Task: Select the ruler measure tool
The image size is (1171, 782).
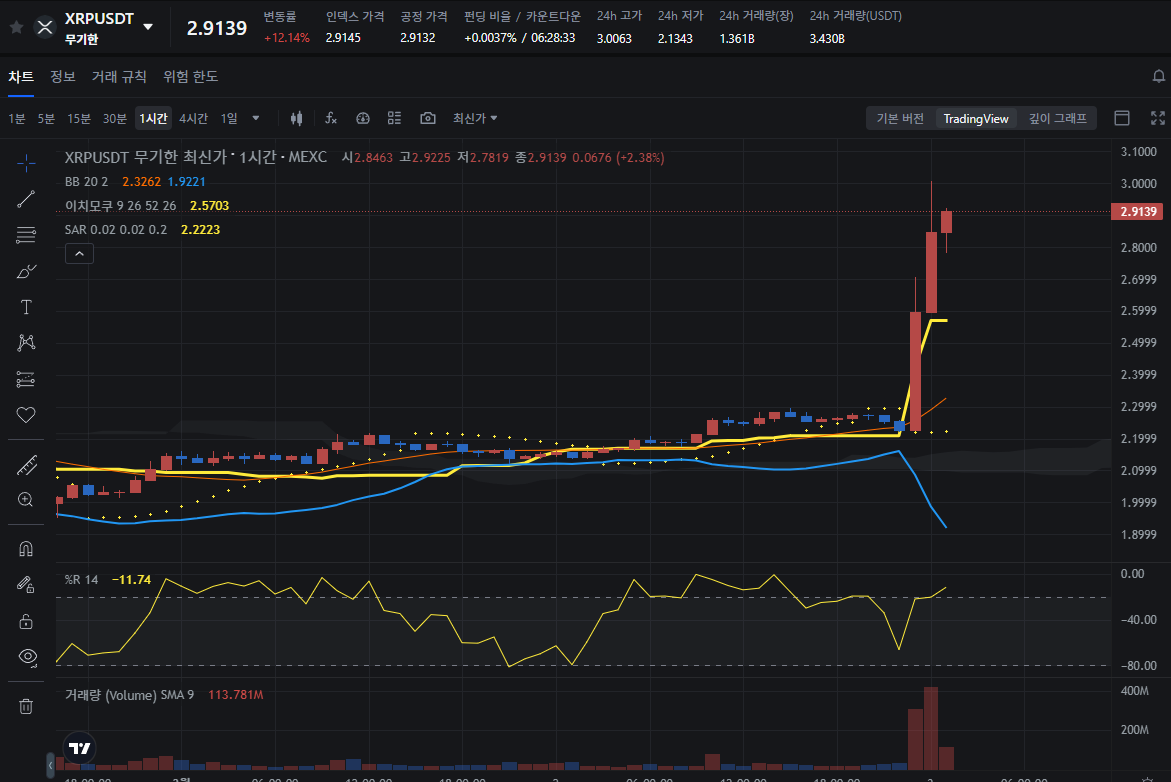Action: tap(26, 465)
